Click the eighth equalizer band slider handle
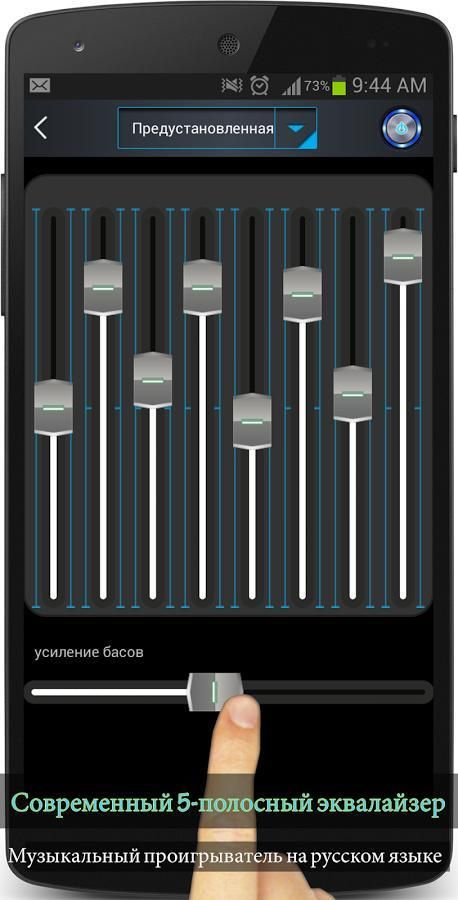Viewport: 458px width, 900px height. [x=403, y=257]
